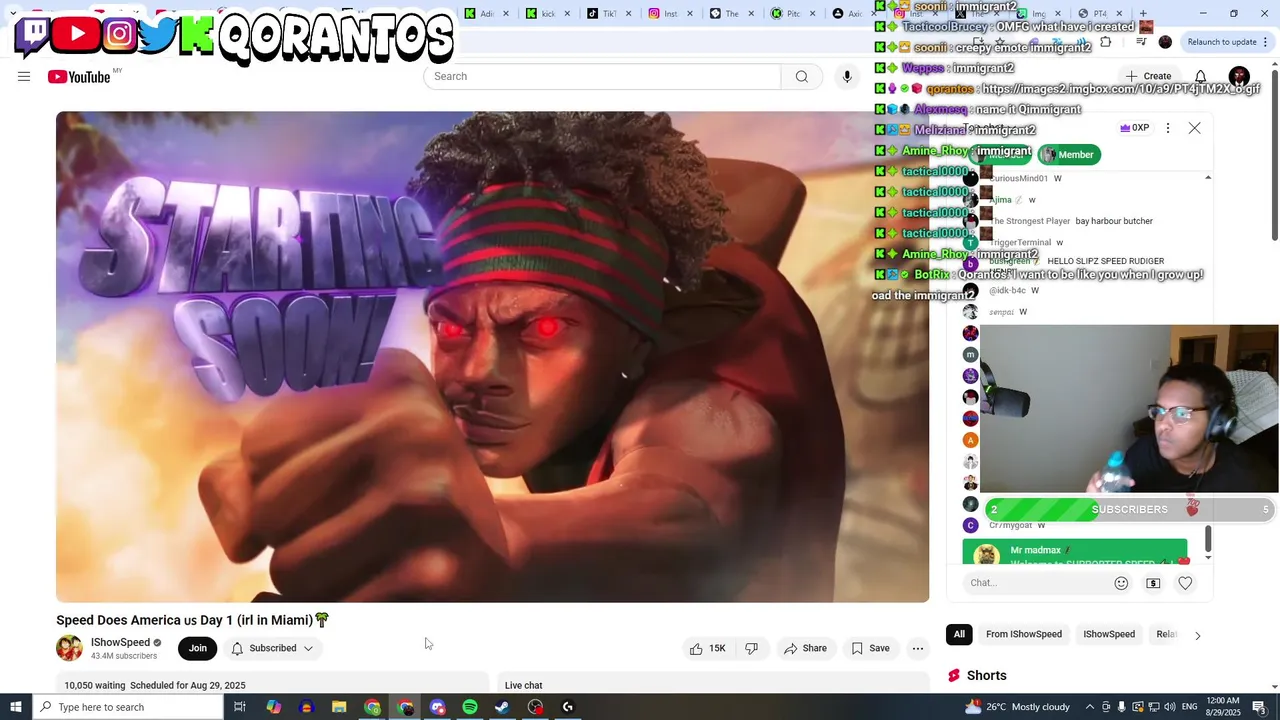Show hidden system tray icons
The height and width of the screenshot is (720, 1280).
(1090, 707)
